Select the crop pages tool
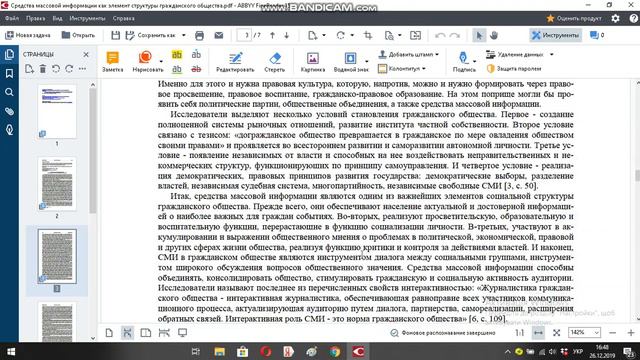 tap(368, 36)
